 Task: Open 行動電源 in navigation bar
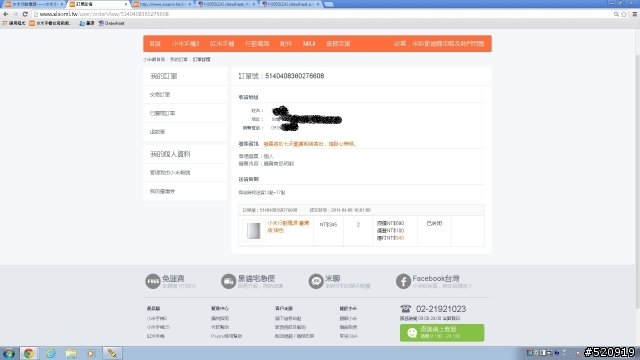pos(257,44)
